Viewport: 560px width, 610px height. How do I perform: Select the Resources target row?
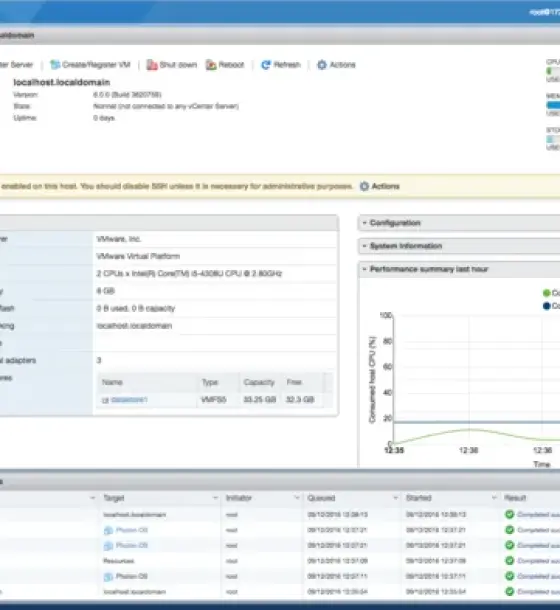pyautogui.click(x=119, y=561)
